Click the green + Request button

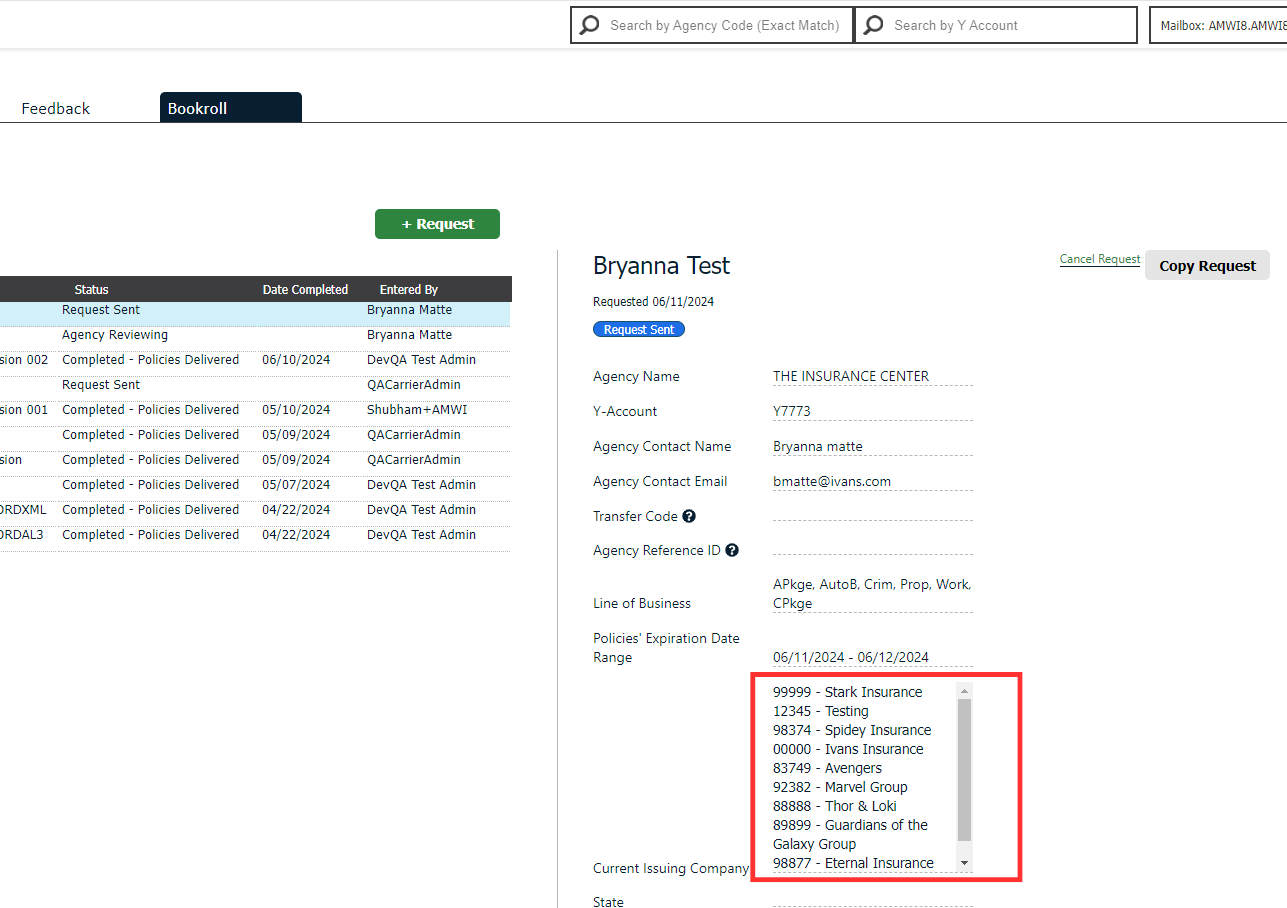coord(437,224)
